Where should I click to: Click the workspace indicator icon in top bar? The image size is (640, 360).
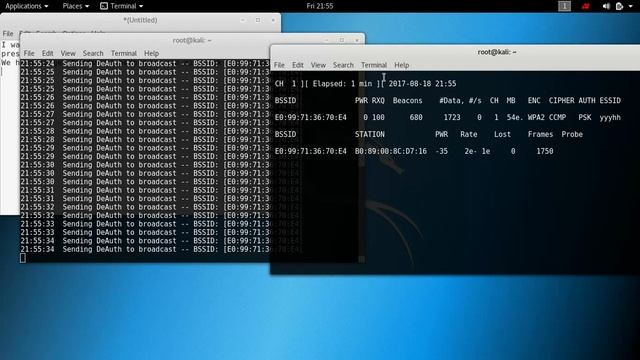[x=564, y=6]
